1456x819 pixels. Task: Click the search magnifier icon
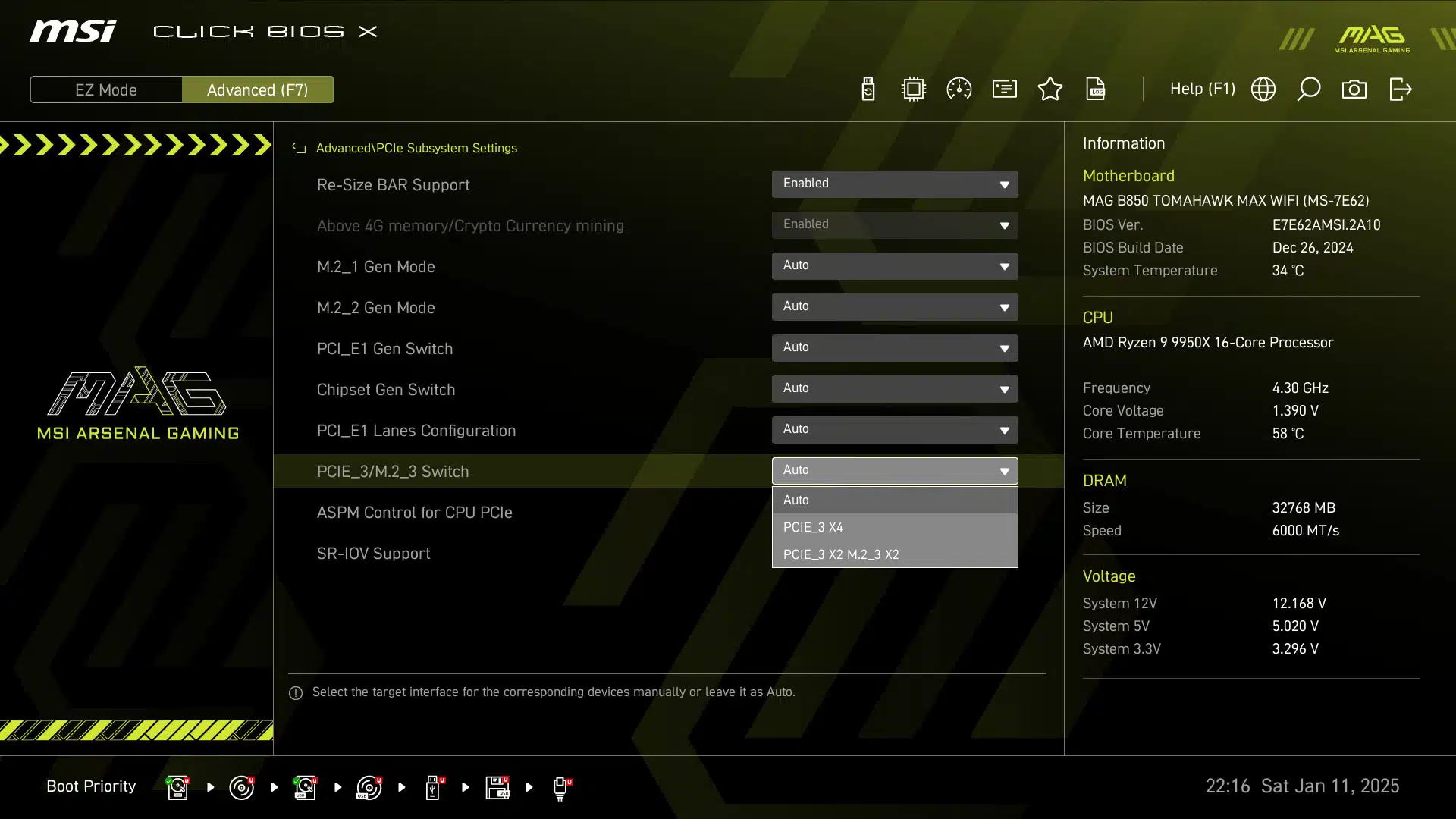1309,89
